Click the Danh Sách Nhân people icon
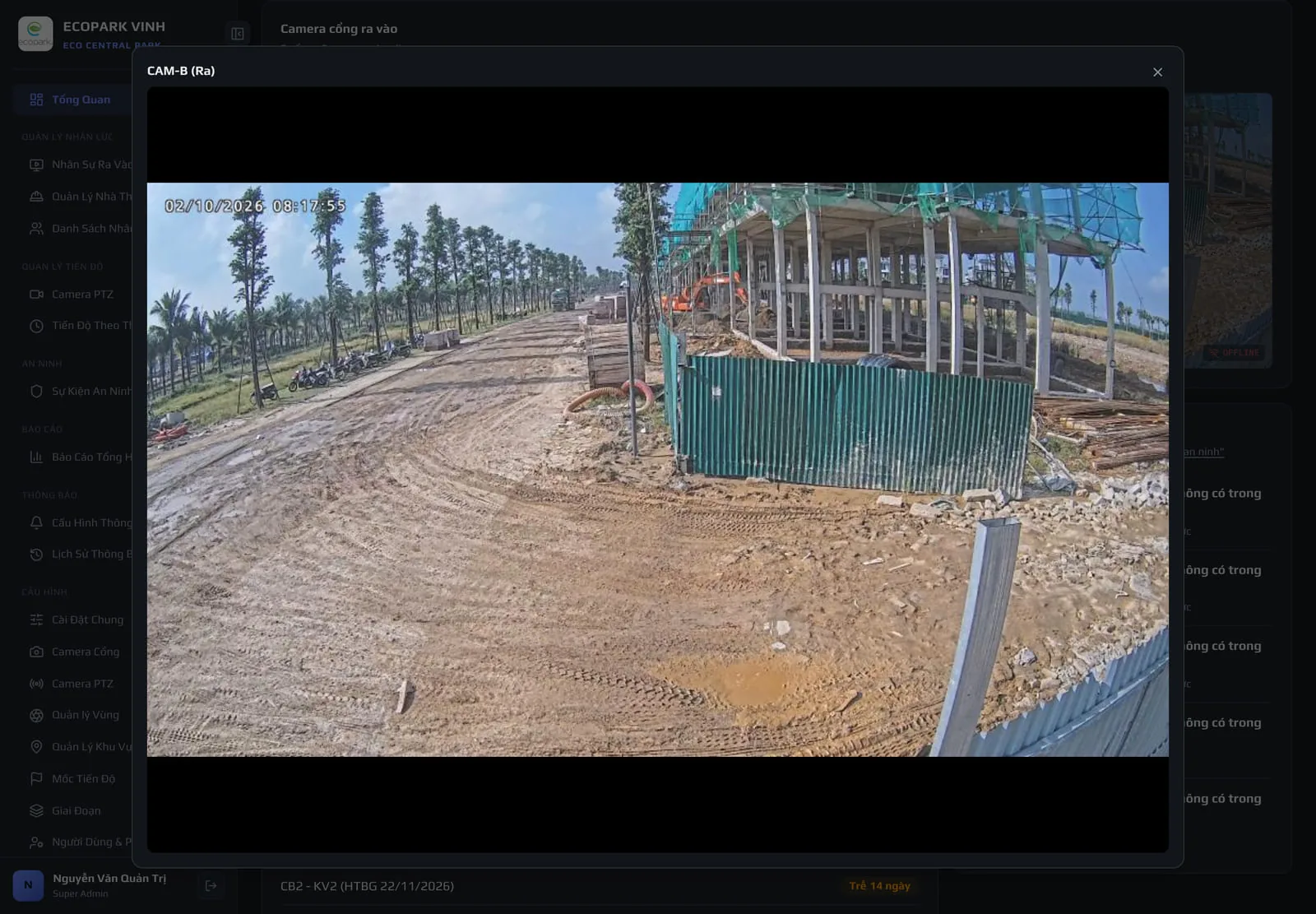 coord(36,229)
